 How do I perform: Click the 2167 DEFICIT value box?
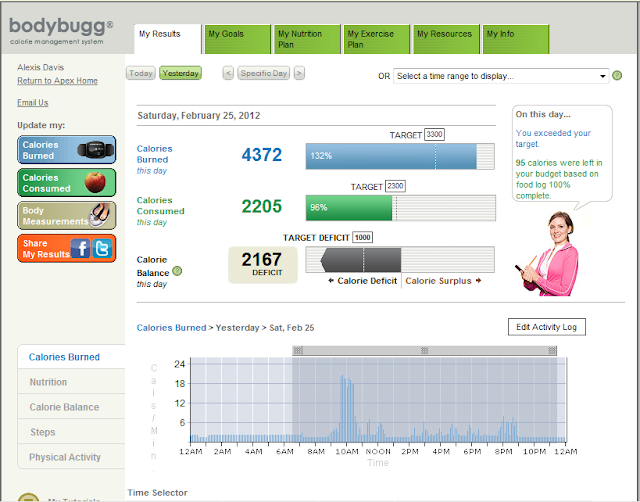click(x=263, y=265)
